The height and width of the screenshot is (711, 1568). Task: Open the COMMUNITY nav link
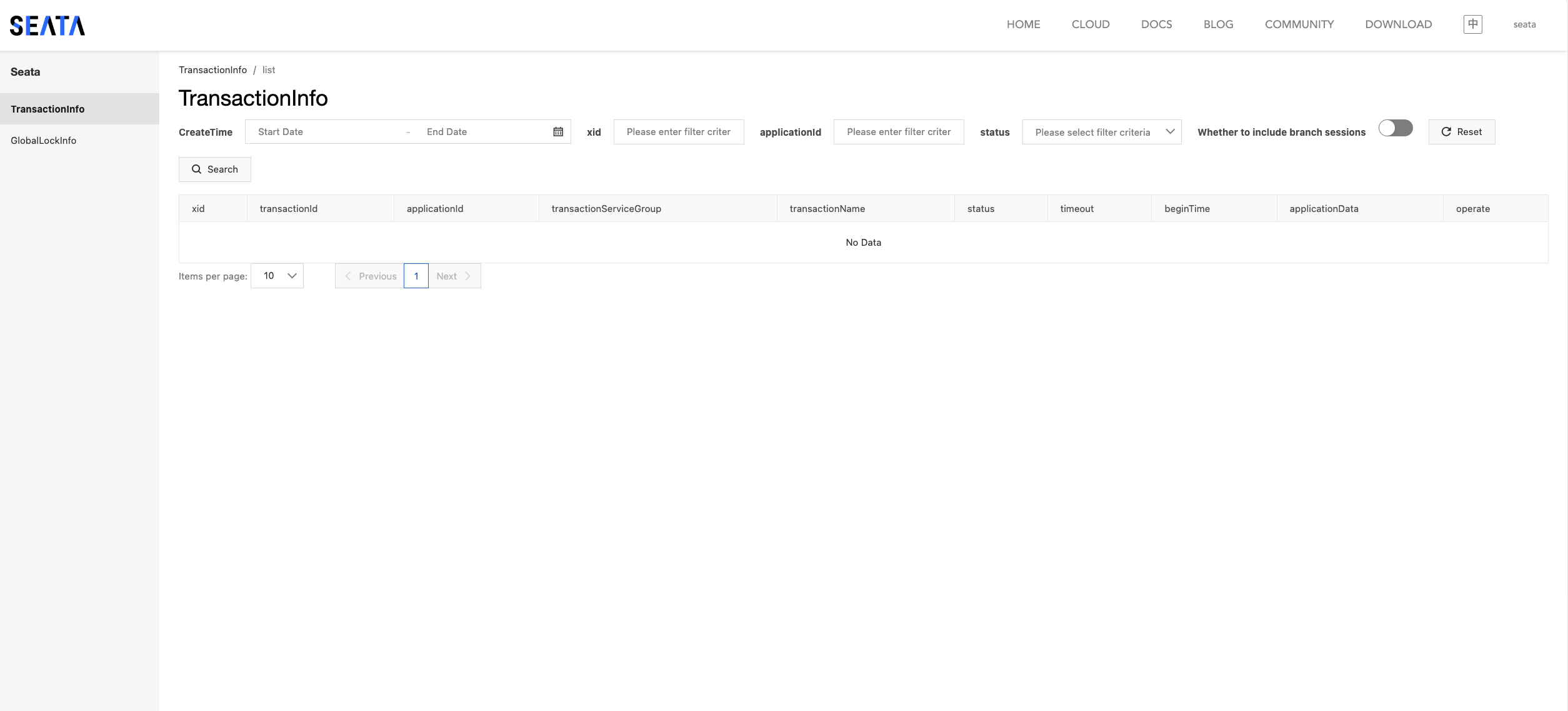[x=1299, y=24]
